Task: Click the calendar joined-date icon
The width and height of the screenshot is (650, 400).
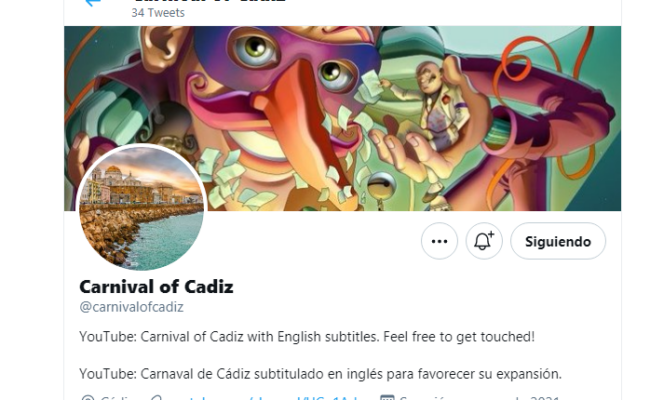Action: (x=387, y=398)
